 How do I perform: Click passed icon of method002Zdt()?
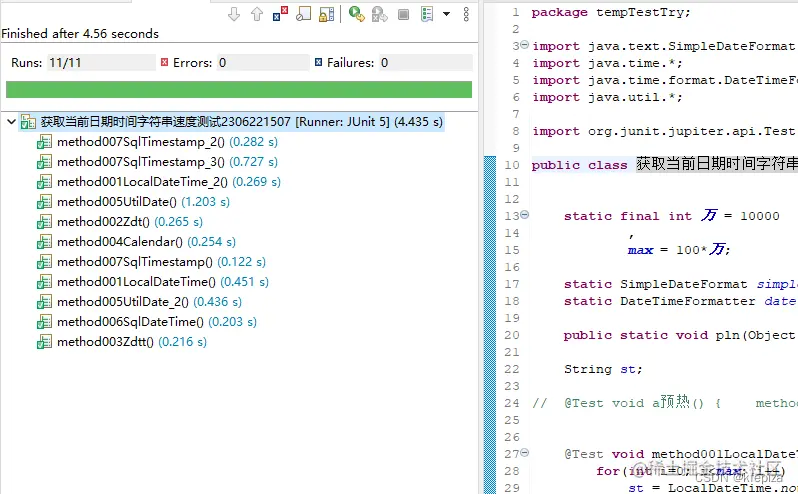point(44,222)
